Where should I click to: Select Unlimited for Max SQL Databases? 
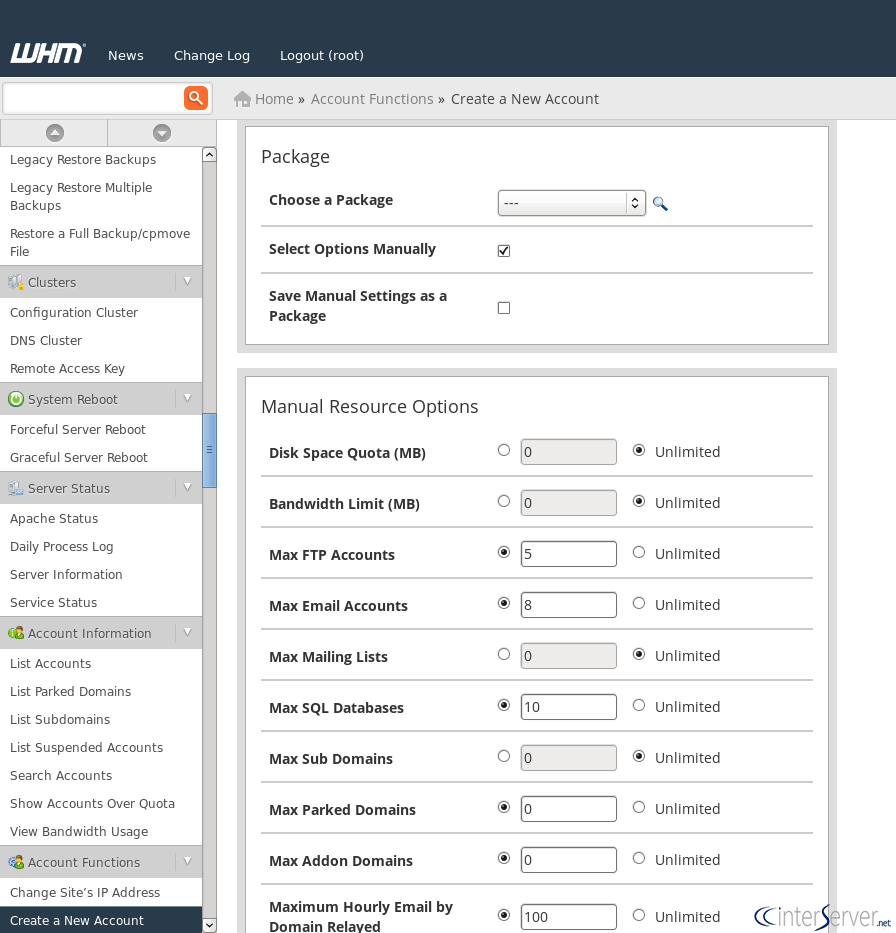tap(639, 705)
